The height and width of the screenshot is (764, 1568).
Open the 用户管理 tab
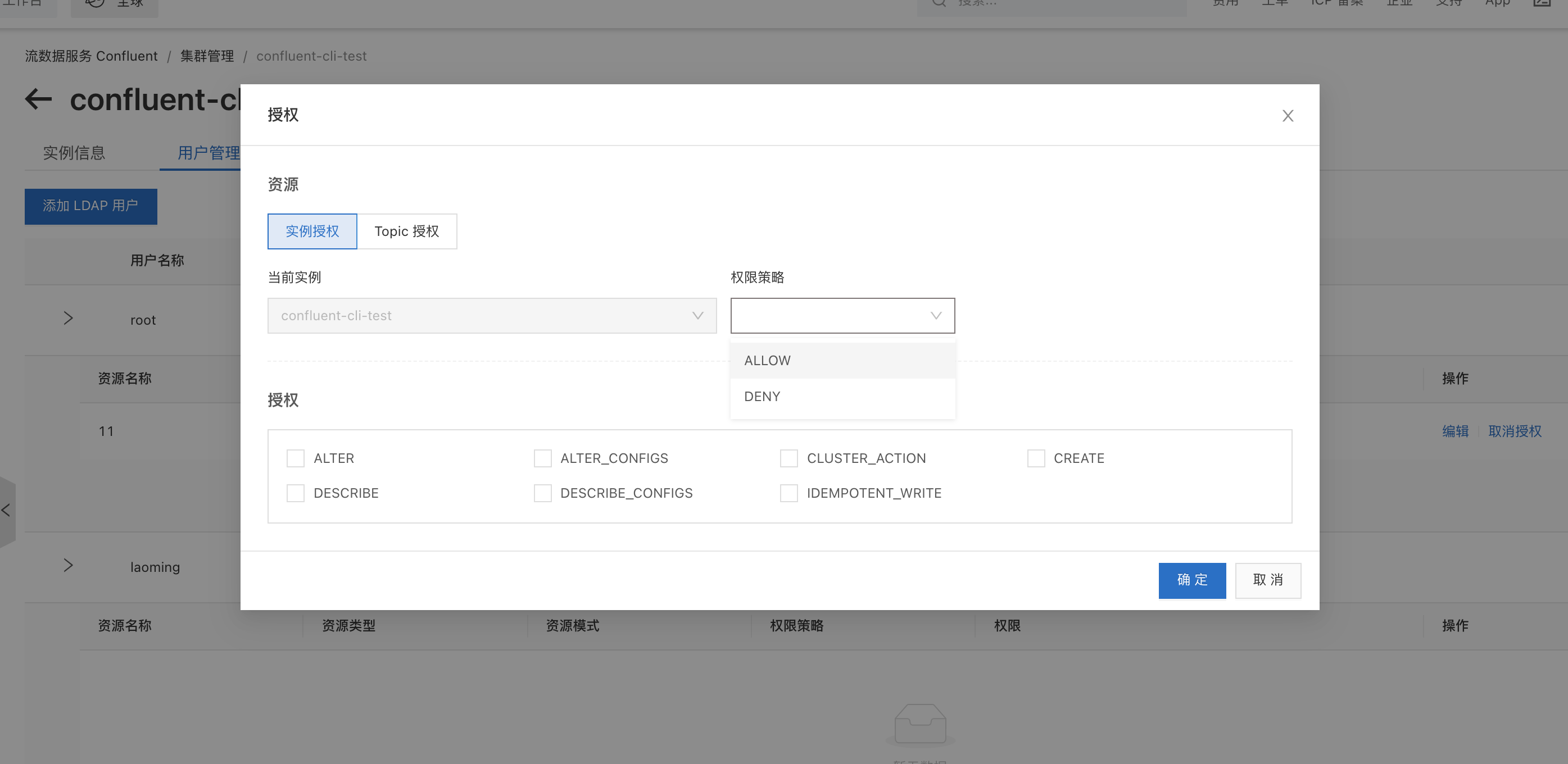click(x=208, y=153)
